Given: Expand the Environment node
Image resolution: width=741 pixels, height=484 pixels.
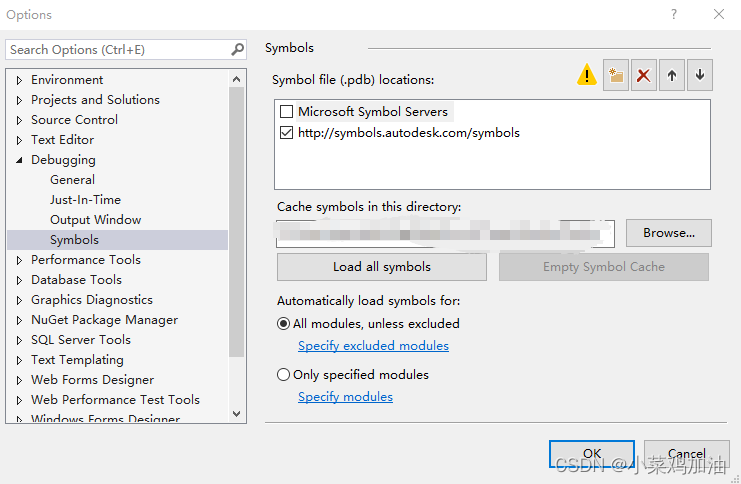Looking at the screenshot, I should pos(19,80).
